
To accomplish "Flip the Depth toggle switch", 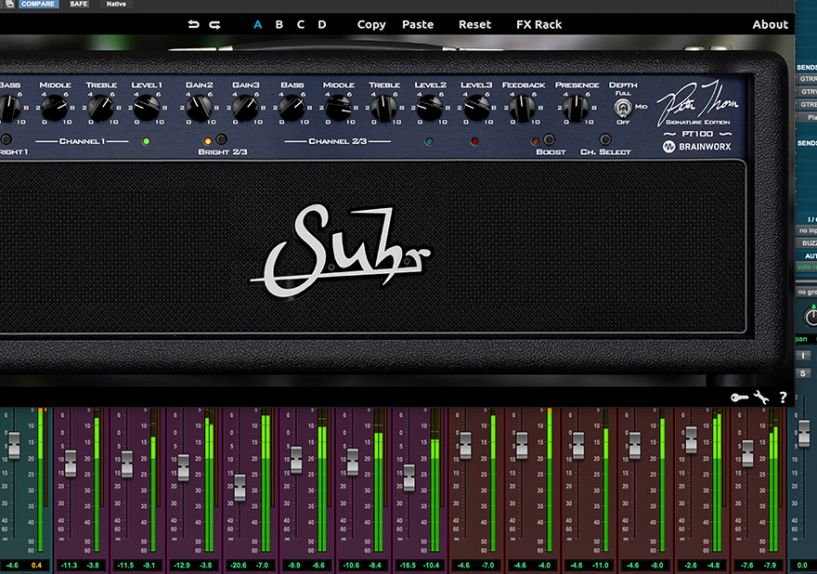I will 623,107.
